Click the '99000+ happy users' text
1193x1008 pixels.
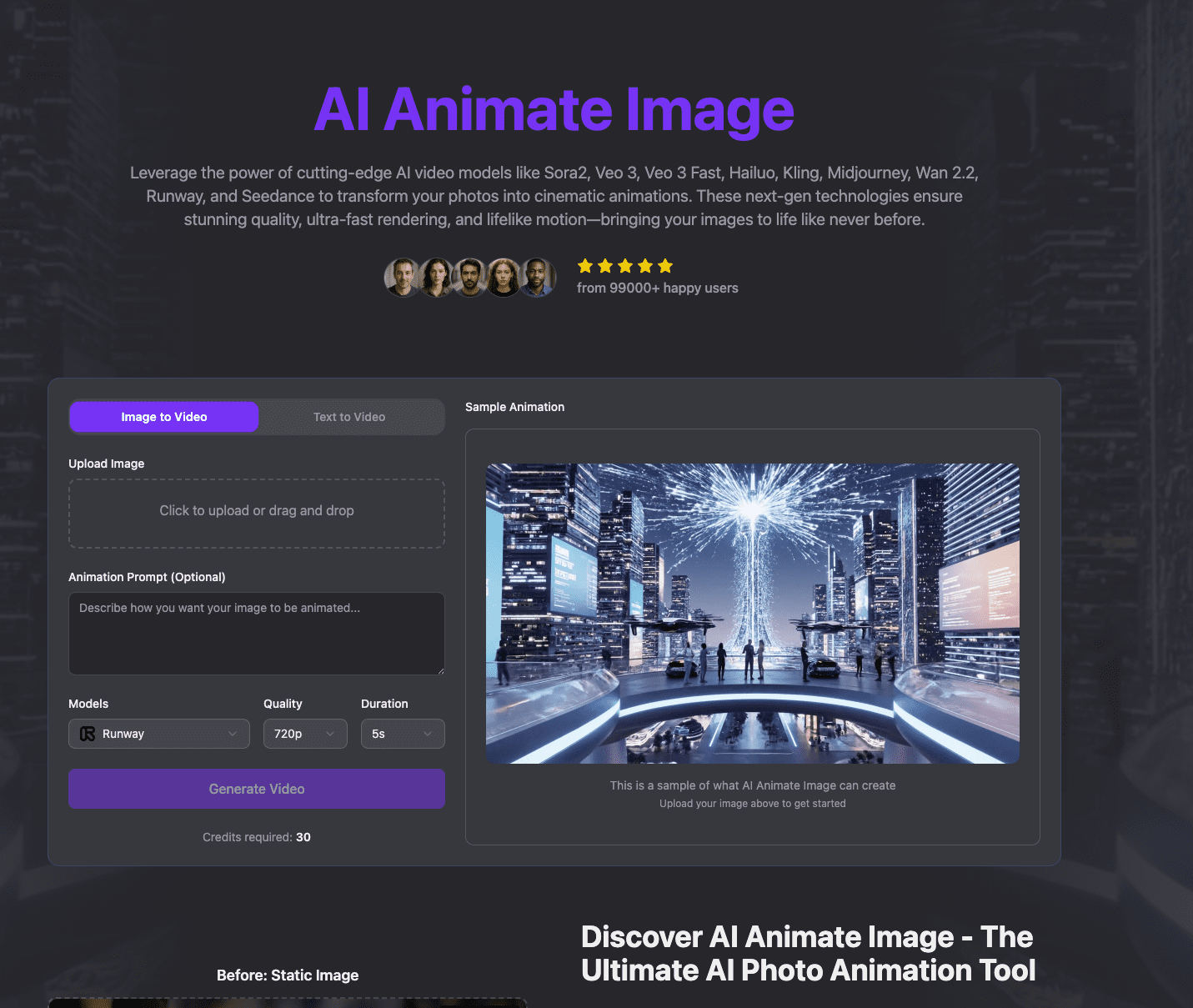pos(657,288)
